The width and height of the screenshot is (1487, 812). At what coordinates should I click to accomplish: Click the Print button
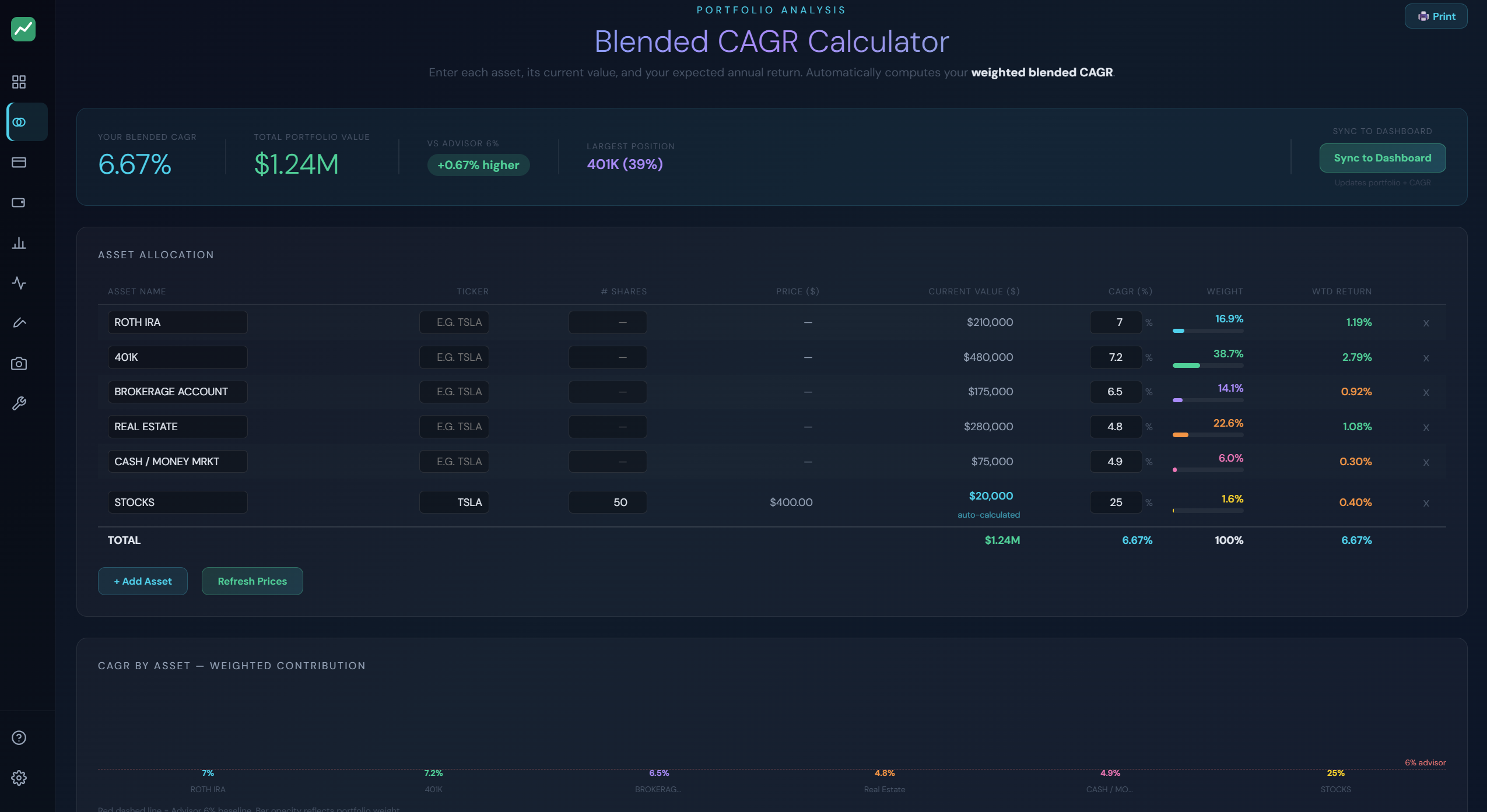pyautogui.click(x=1436, y=16)
